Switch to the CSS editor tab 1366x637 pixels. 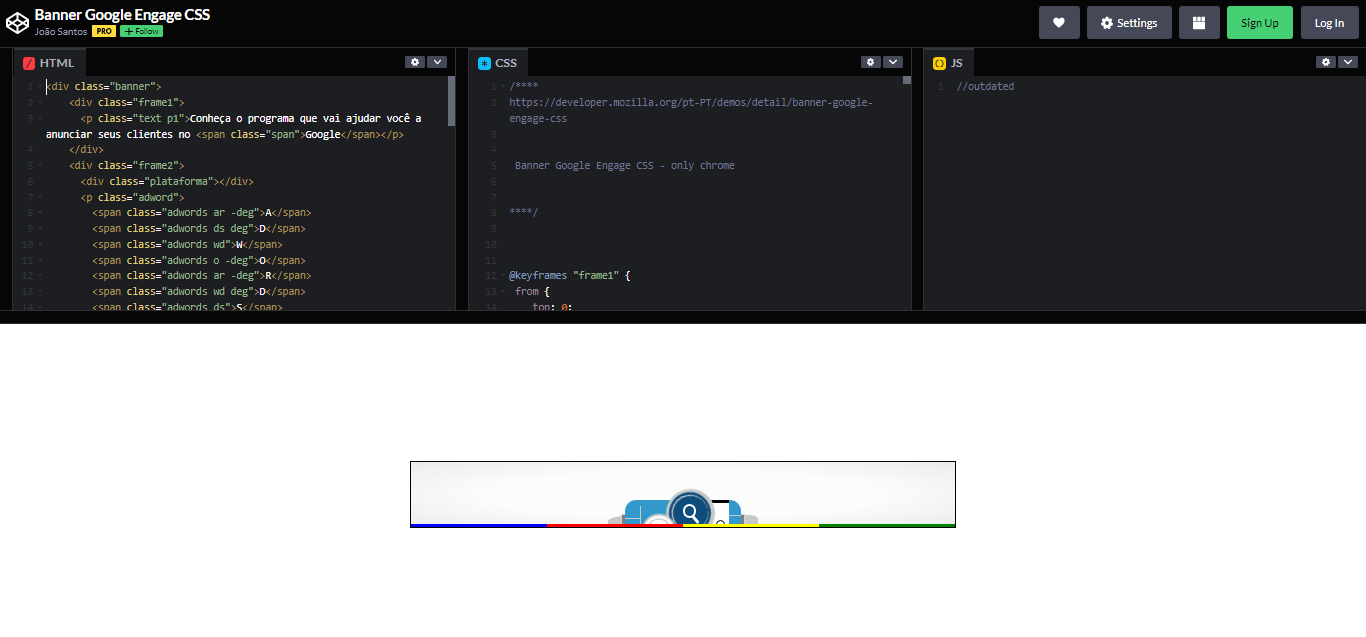[x=505, y=62]
